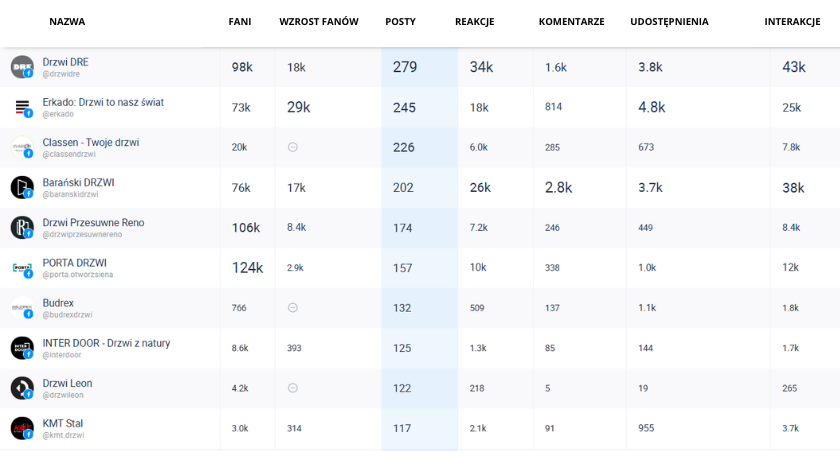Click the Drzwi Leon profile logo

(22, 388)
